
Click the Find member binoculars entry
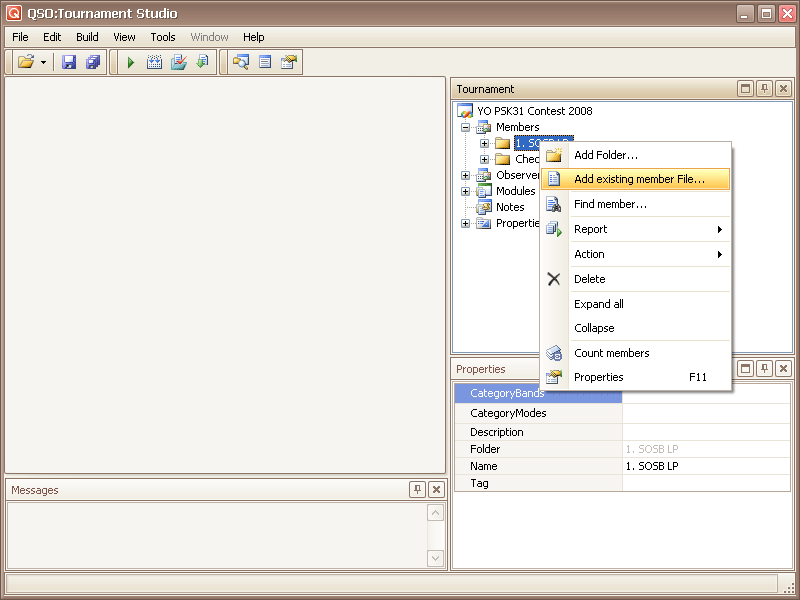tap(610, 204)
